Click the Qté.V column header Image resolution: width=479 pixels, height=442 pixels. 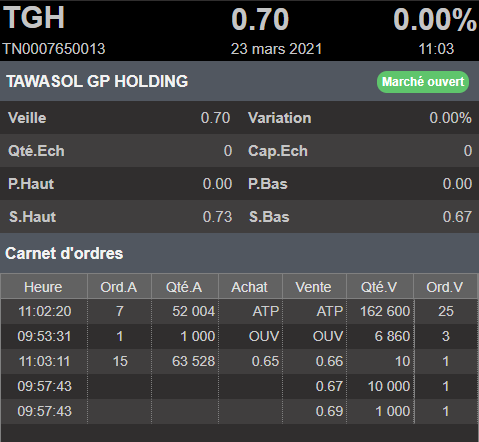pos(380,287)
